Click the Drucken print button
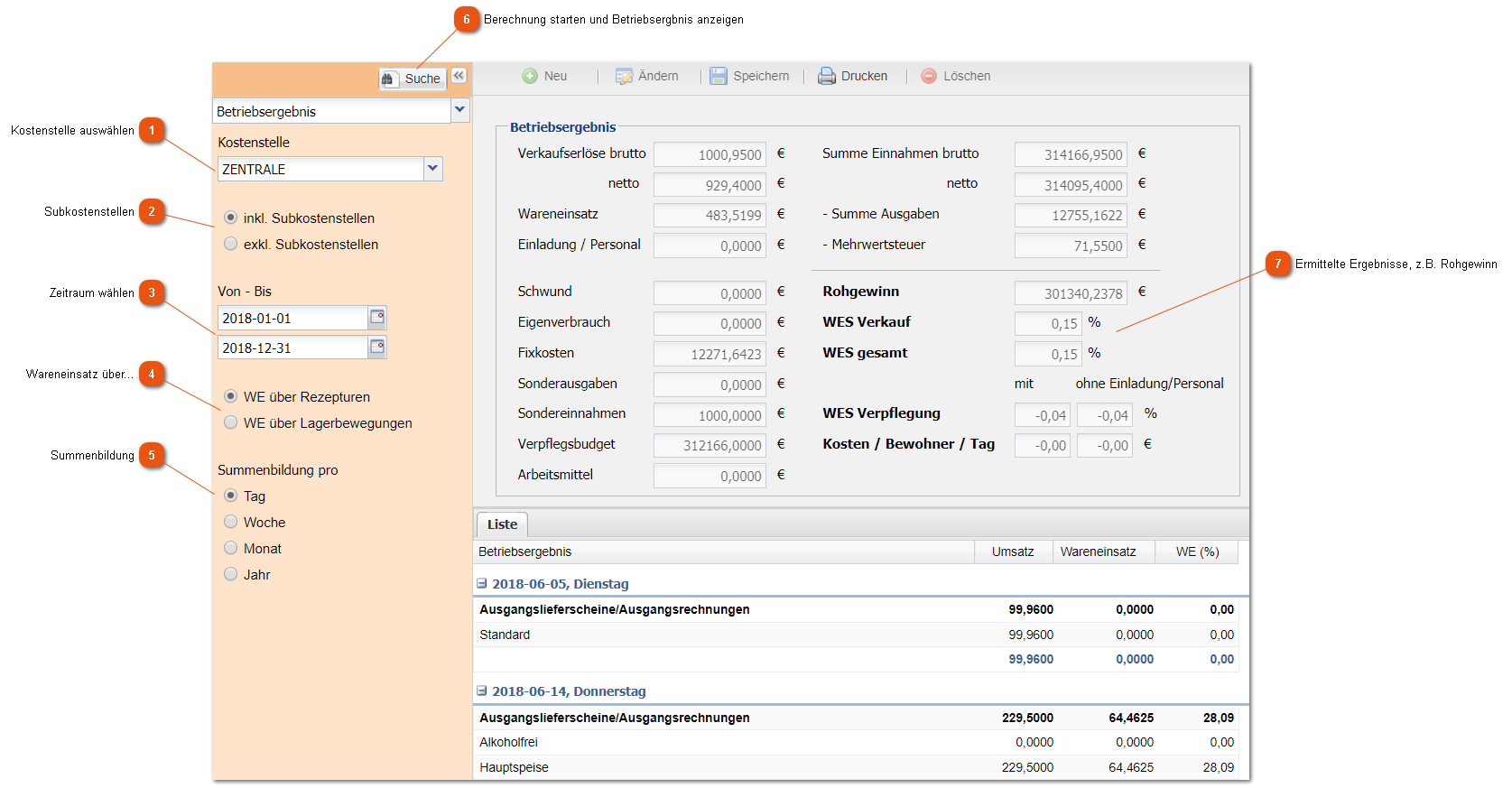1512x788 pixels. click(853, 76)
